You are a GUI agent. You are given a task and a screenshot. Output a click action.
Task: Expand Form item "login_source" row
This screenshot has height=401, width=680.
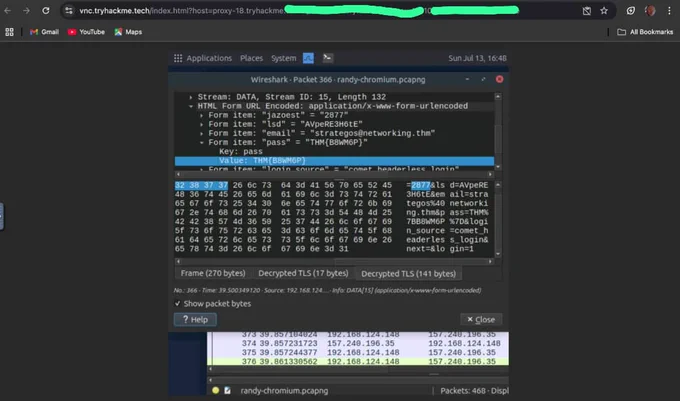pos(202,169)
